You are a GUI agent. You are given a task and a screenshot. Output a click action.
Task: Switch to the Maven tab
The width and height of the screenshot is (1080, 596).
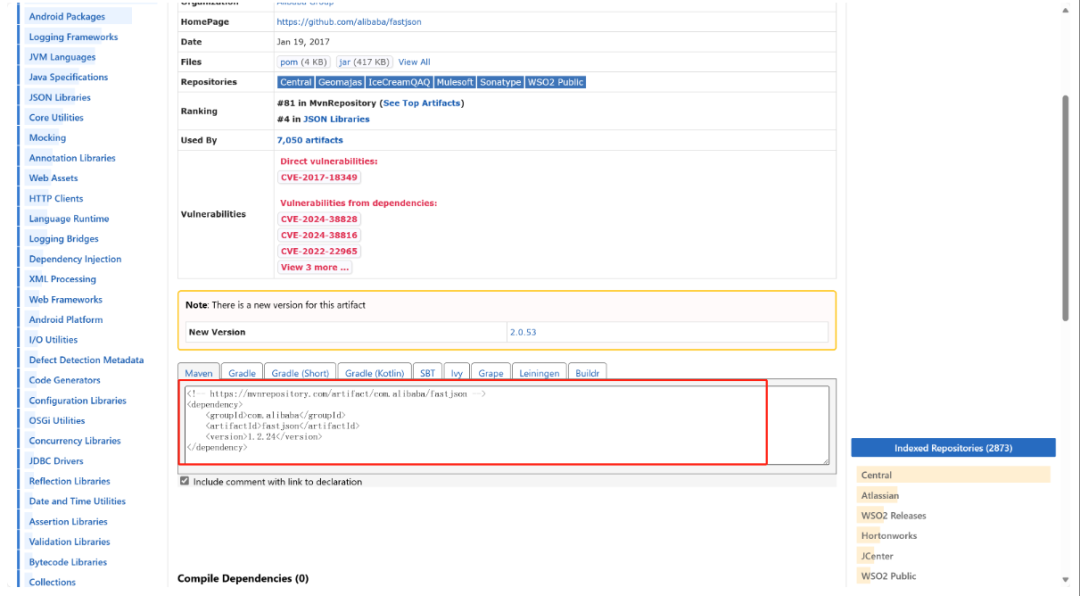(198, 373)
